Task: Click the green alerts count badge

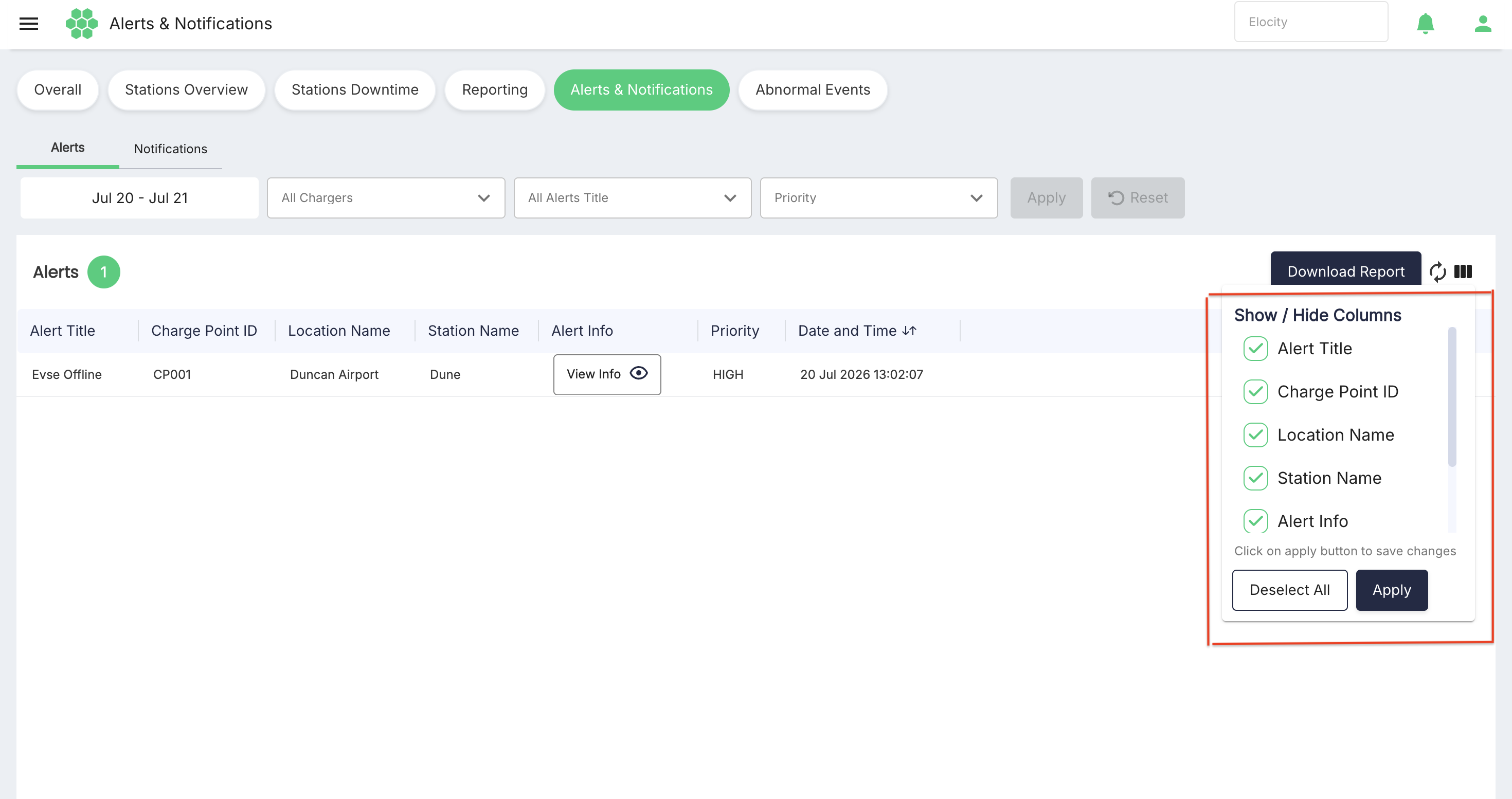Action: click(104, 272)
